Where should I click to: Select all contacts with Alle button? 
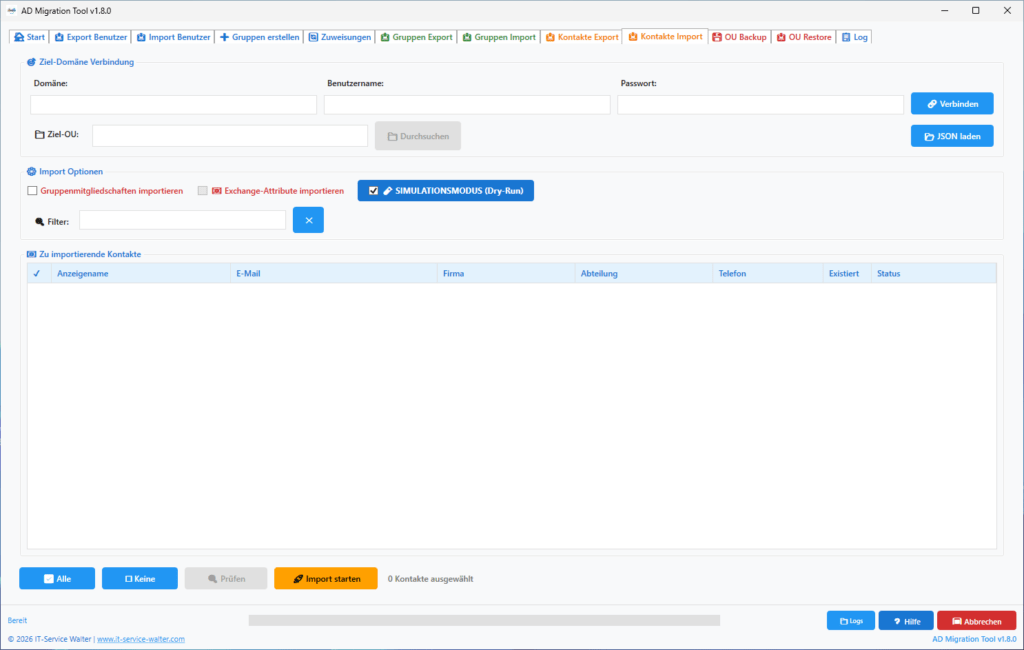click(x=57, y=578)
